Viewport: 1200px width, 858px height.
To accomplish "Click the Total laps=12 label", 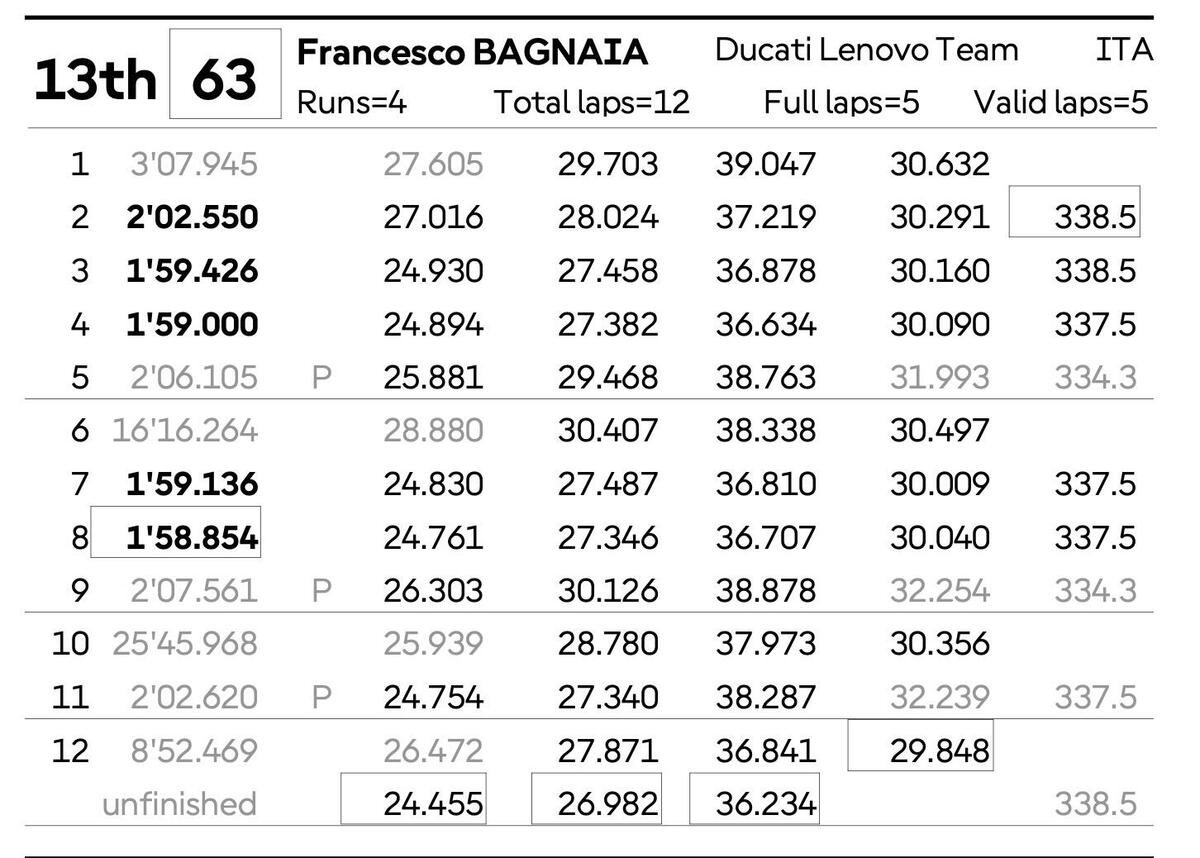I will click(591, 103).
